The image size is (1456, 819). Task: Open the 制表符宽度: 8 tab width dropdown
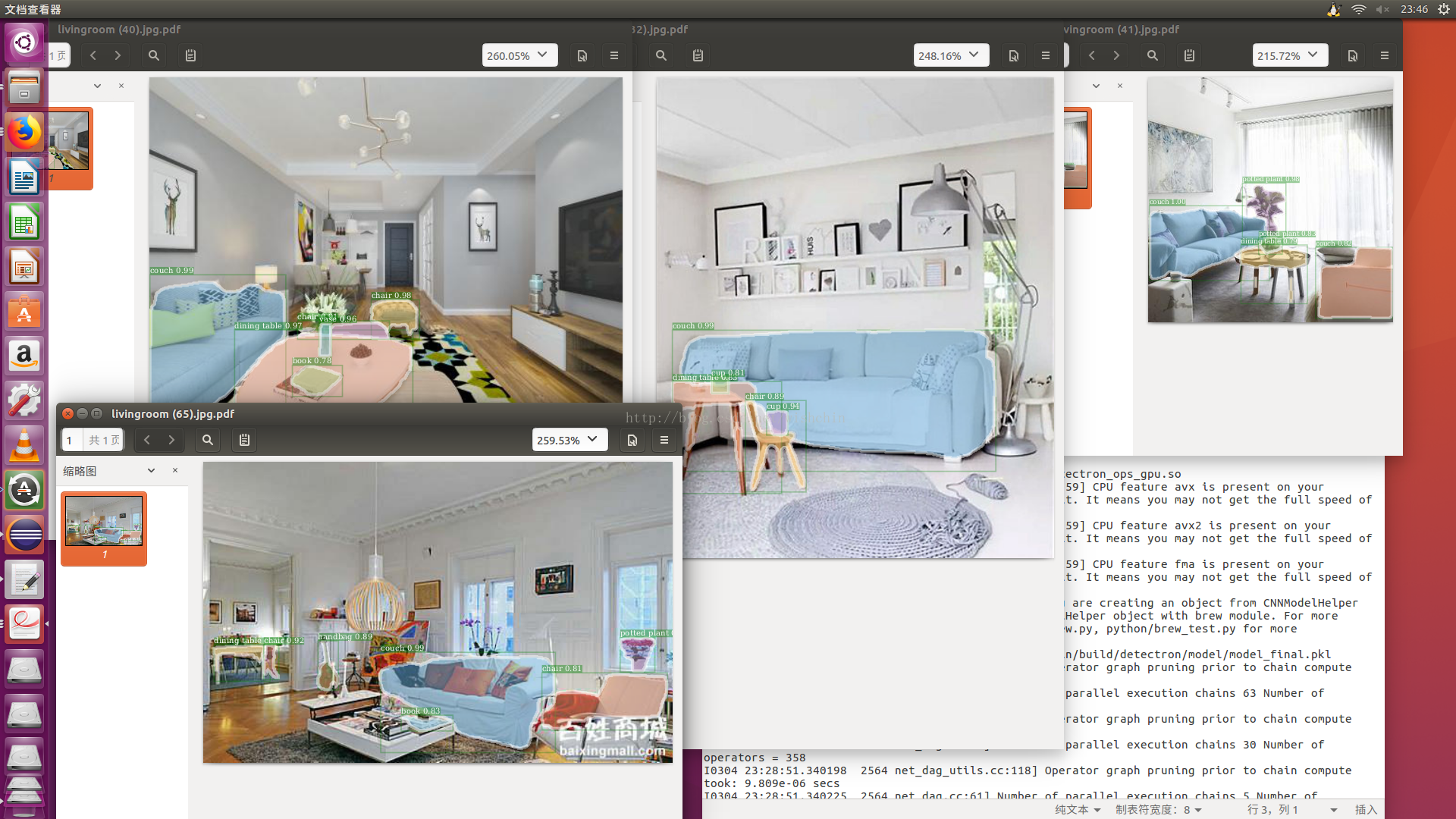(1159, 810)
